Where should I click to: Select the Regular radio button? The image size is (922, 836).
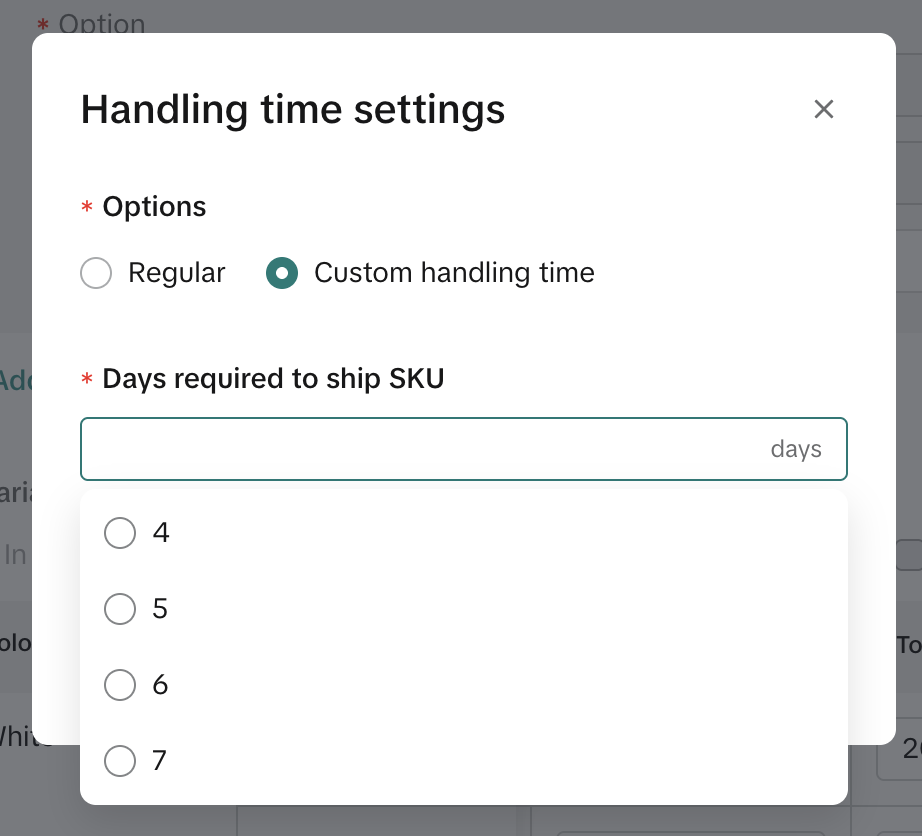pos(96,273)
